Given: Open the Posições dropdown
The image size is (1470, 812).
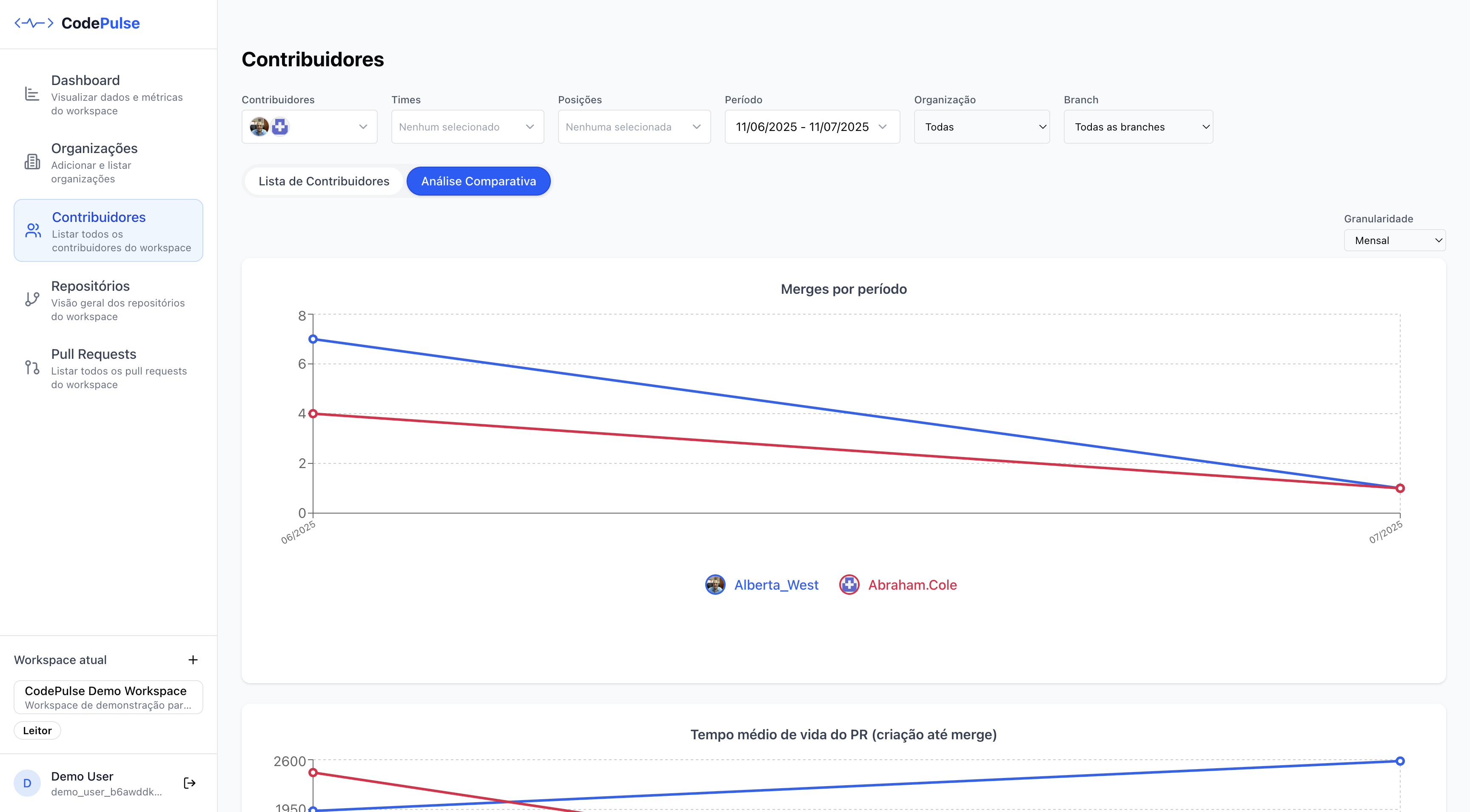Looking at the screenshot, I should [x=634, y=127].
